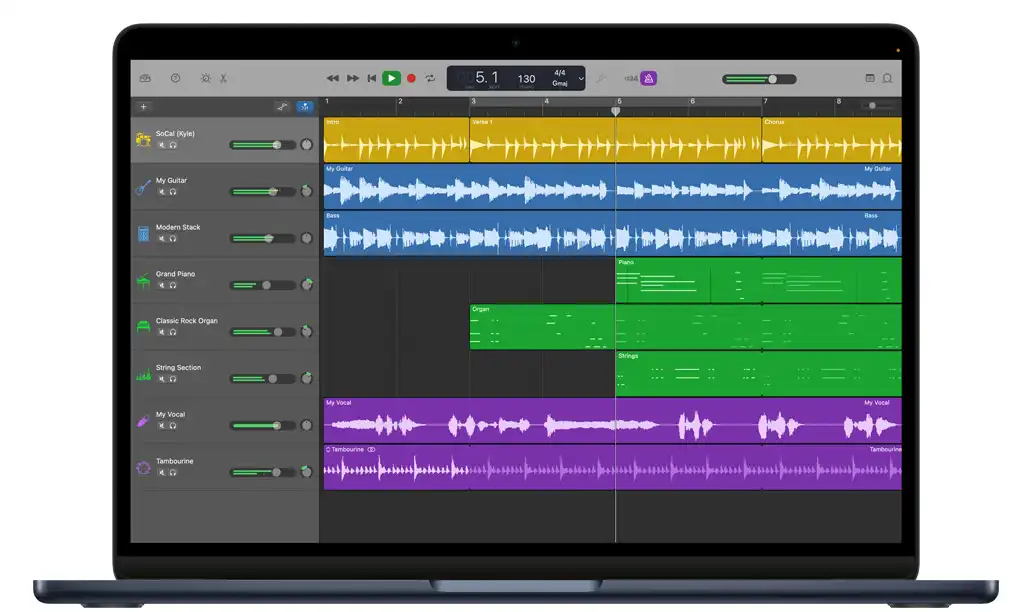
Task: Select the String Section track icon
Action: coord(143,374)
